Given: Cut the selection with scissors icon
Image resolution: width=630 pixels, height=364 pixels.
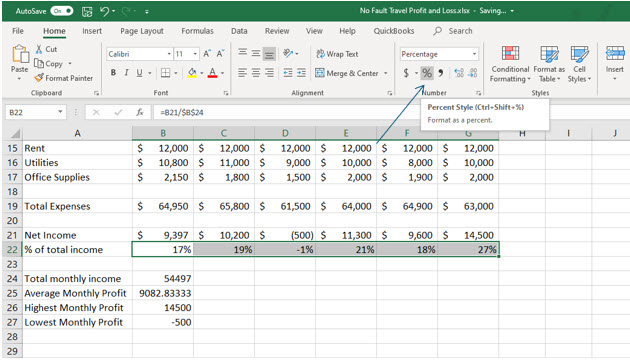Looking at the screenshot, I should (39, 49).
